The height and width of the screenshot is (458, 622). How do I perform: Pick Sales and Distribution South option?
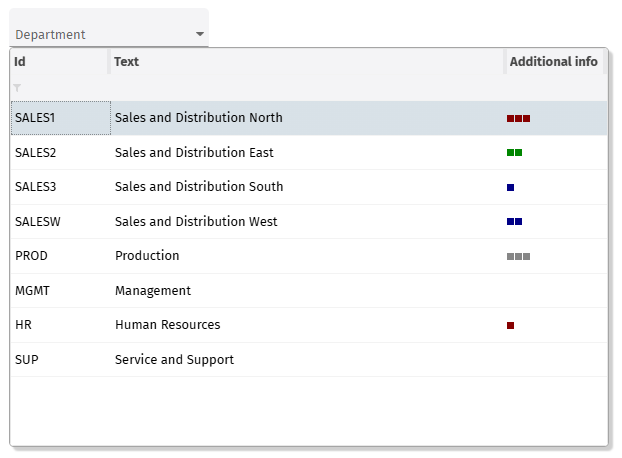199,187
